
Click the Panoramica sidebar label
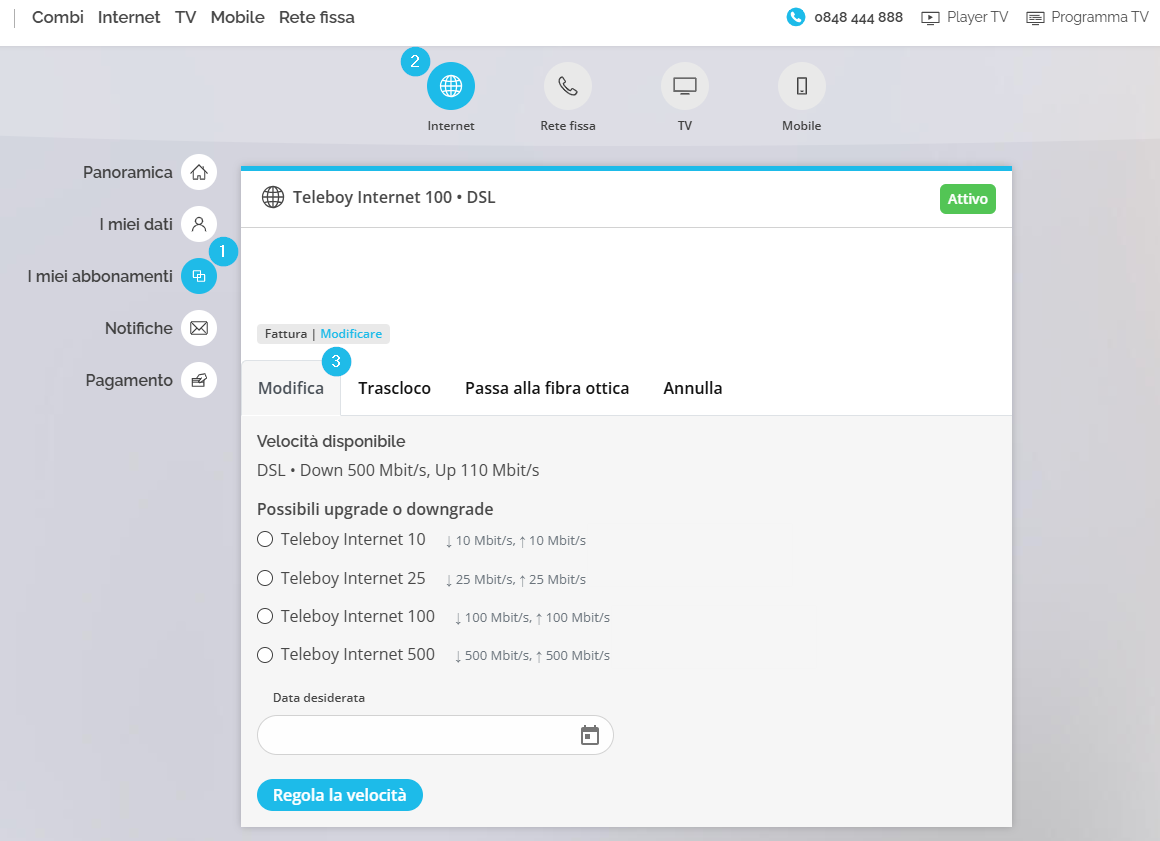127,172
